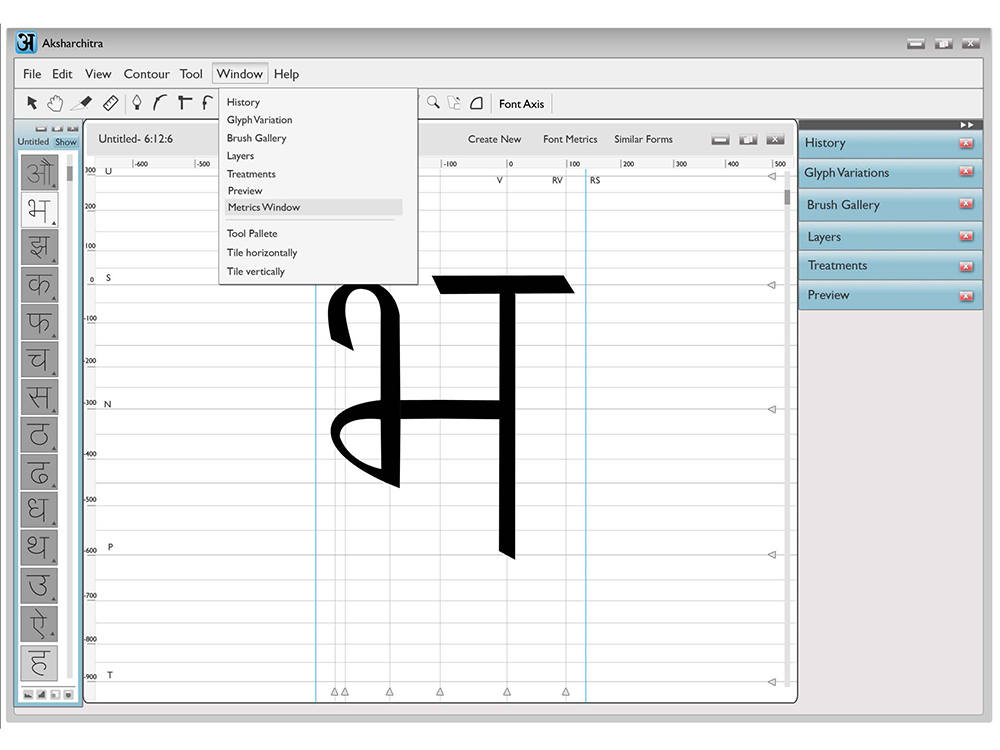Choose Glyph Variation in Window dropdown
1000x750 pixels.
(x=260, y=120)
